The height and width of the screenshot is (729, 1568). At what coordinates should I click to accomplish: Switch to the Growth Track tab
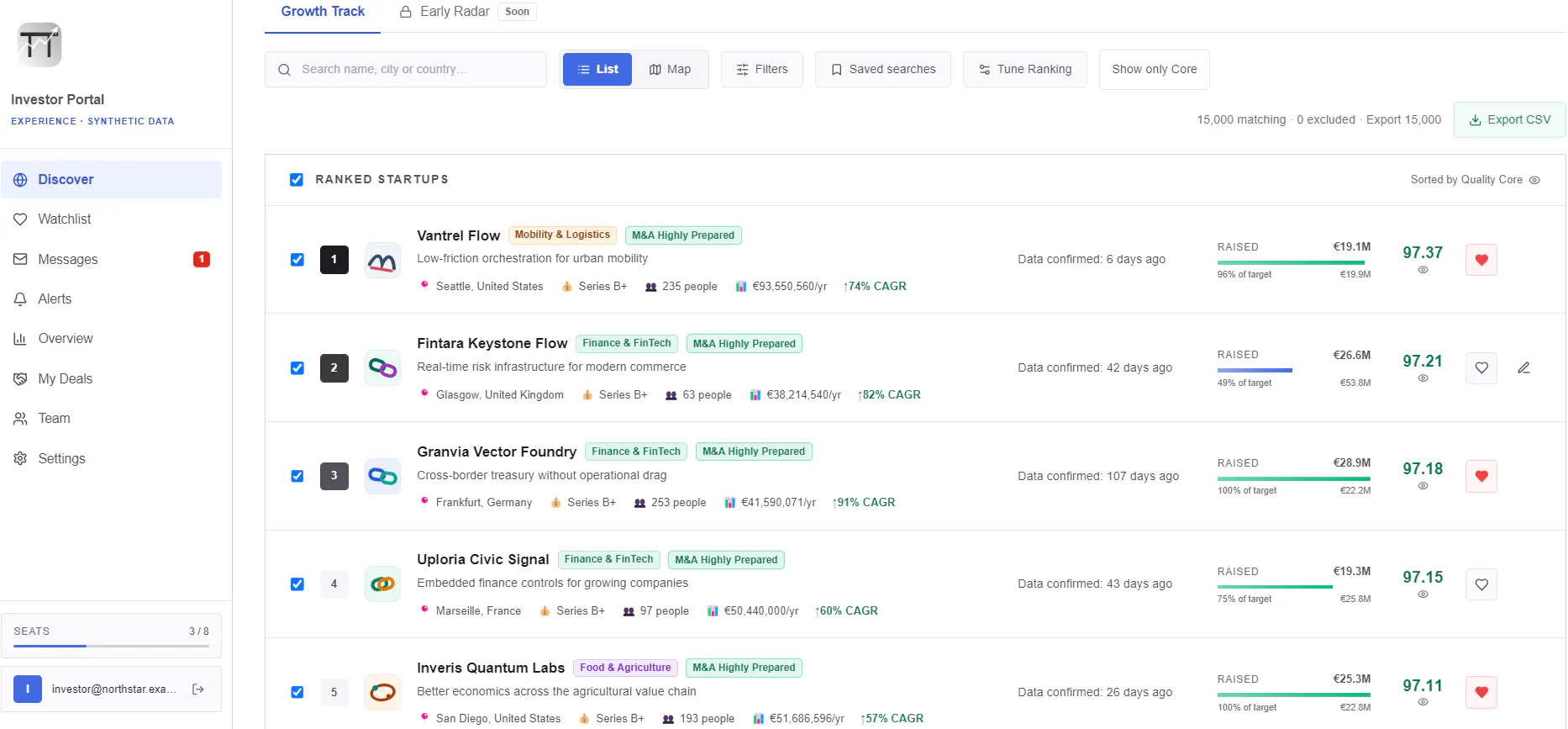pos(323,12)
